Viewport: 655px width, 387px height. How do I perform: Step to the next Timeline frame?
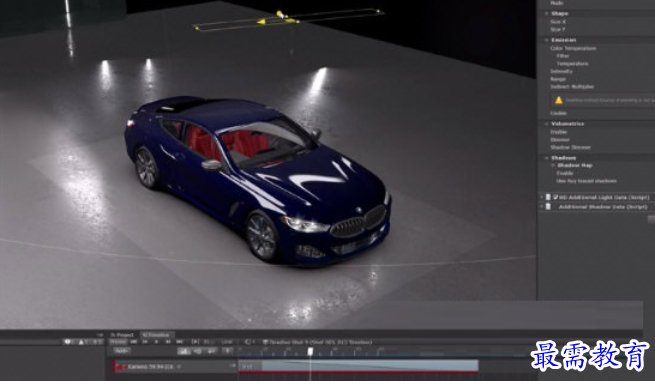click(168, 342)
